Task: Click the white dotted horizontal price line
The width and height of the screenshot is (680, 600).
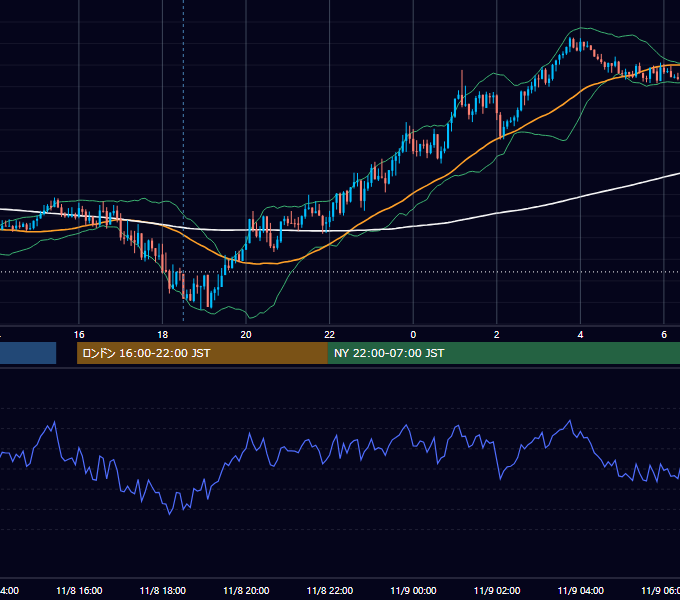Action: click(x=340, y=272)
